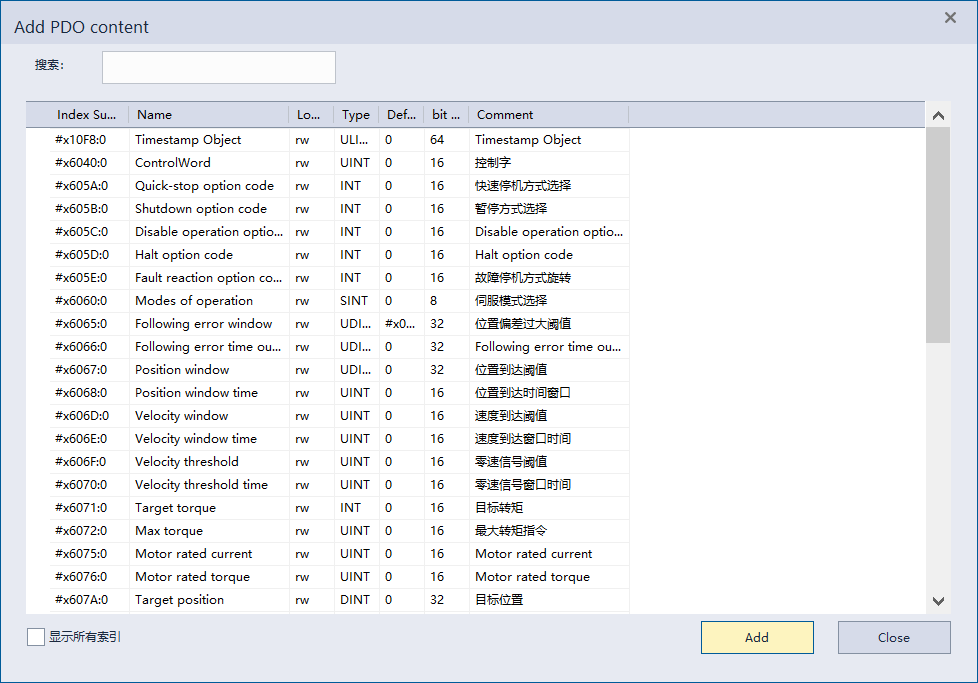Click the 搜索 search input field
The image size is (978, 683).
coord(218,68)
